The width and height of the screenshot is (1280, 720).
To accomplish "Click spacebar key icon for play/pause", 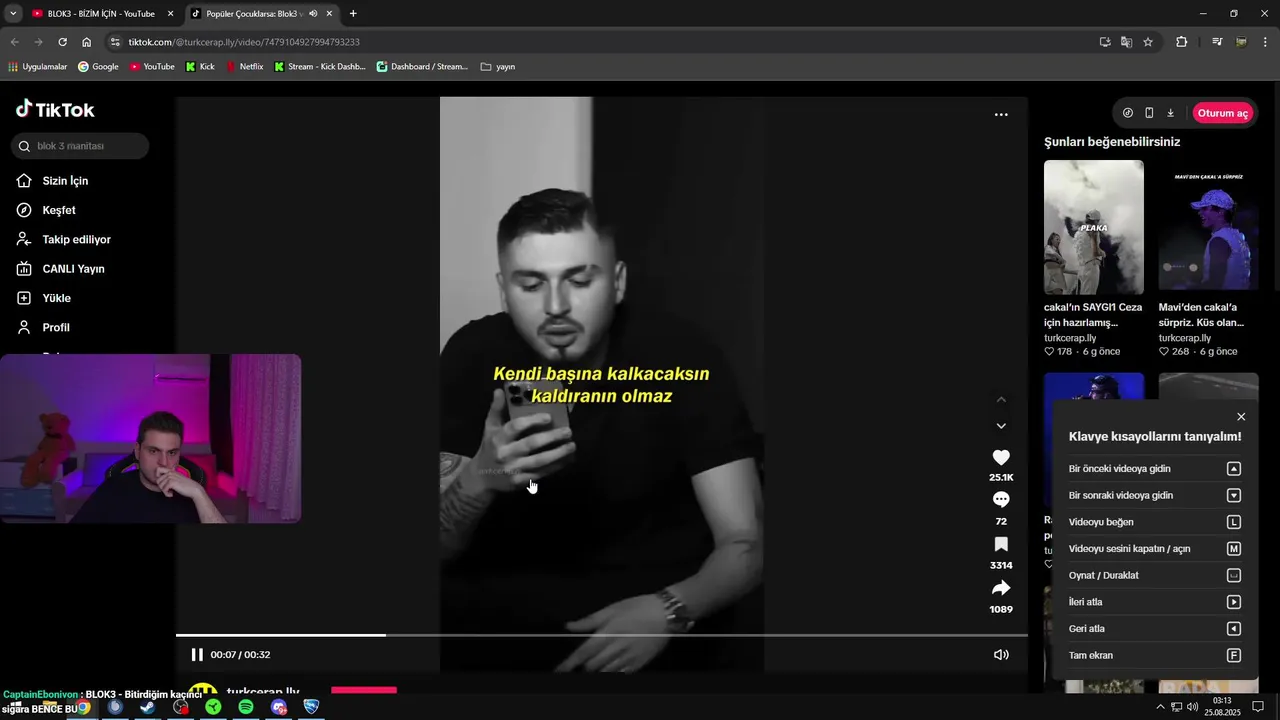I will (1234, 575).
